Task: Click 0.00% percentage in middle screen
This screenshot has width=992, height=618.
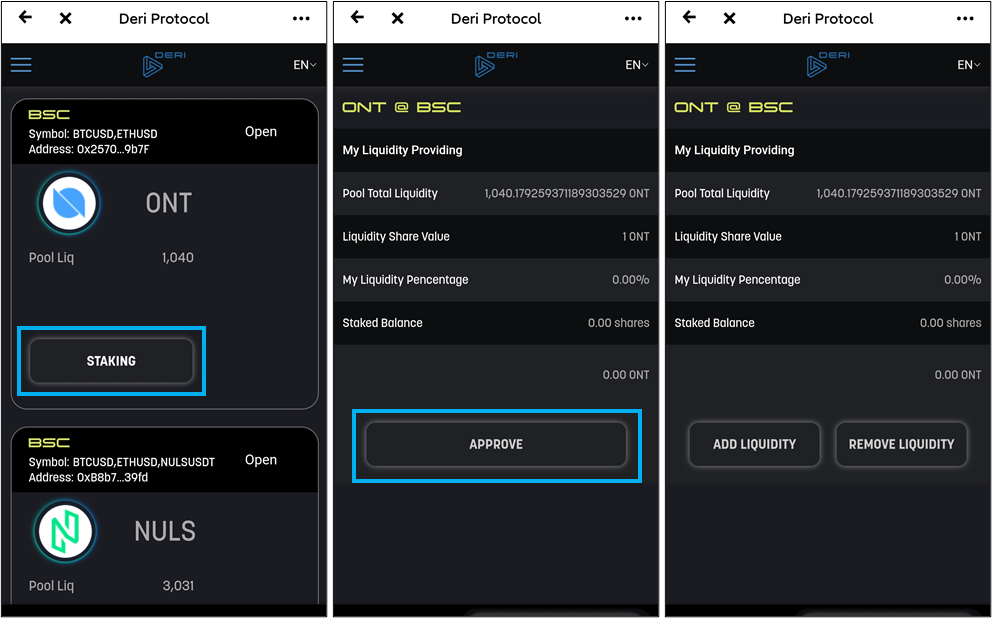Action: coord(631,280)
